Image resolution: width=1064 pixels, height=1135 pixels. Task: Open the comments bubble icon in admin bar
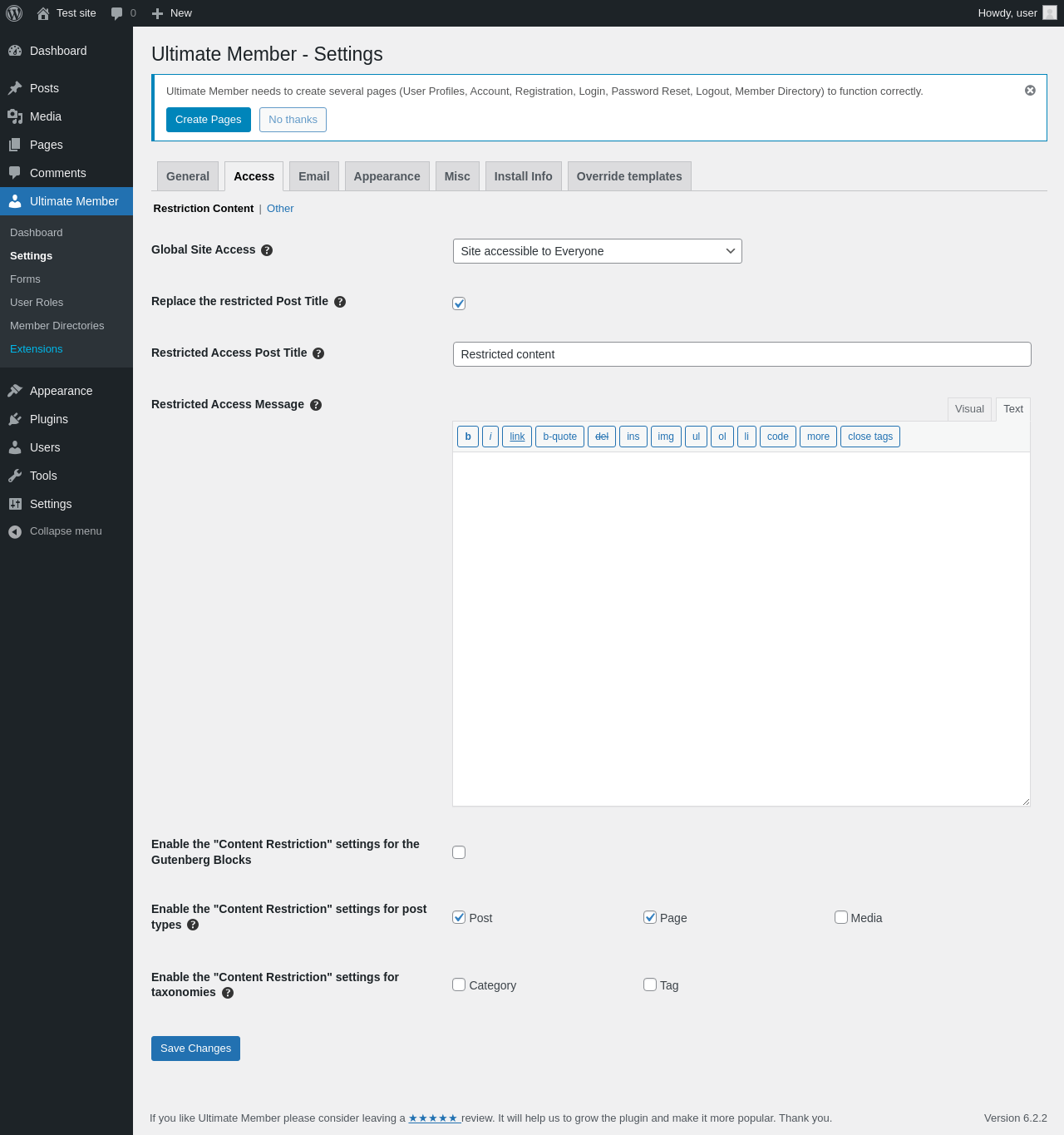coord(116,13)
